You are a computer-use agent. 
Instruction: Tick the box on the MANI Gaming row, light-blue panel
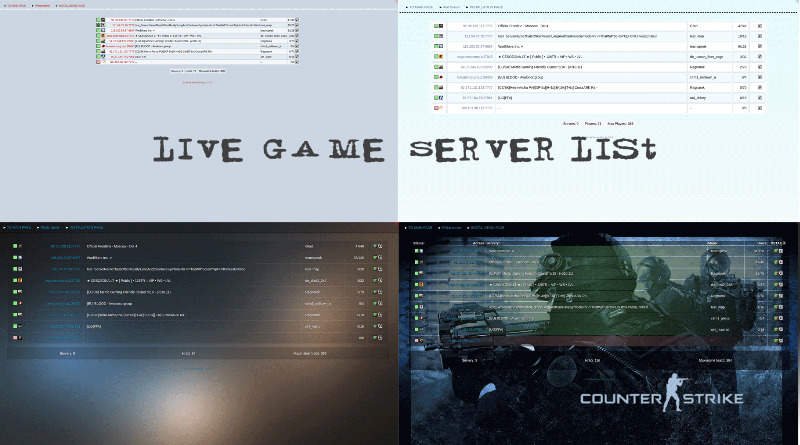tap(760, 67)
